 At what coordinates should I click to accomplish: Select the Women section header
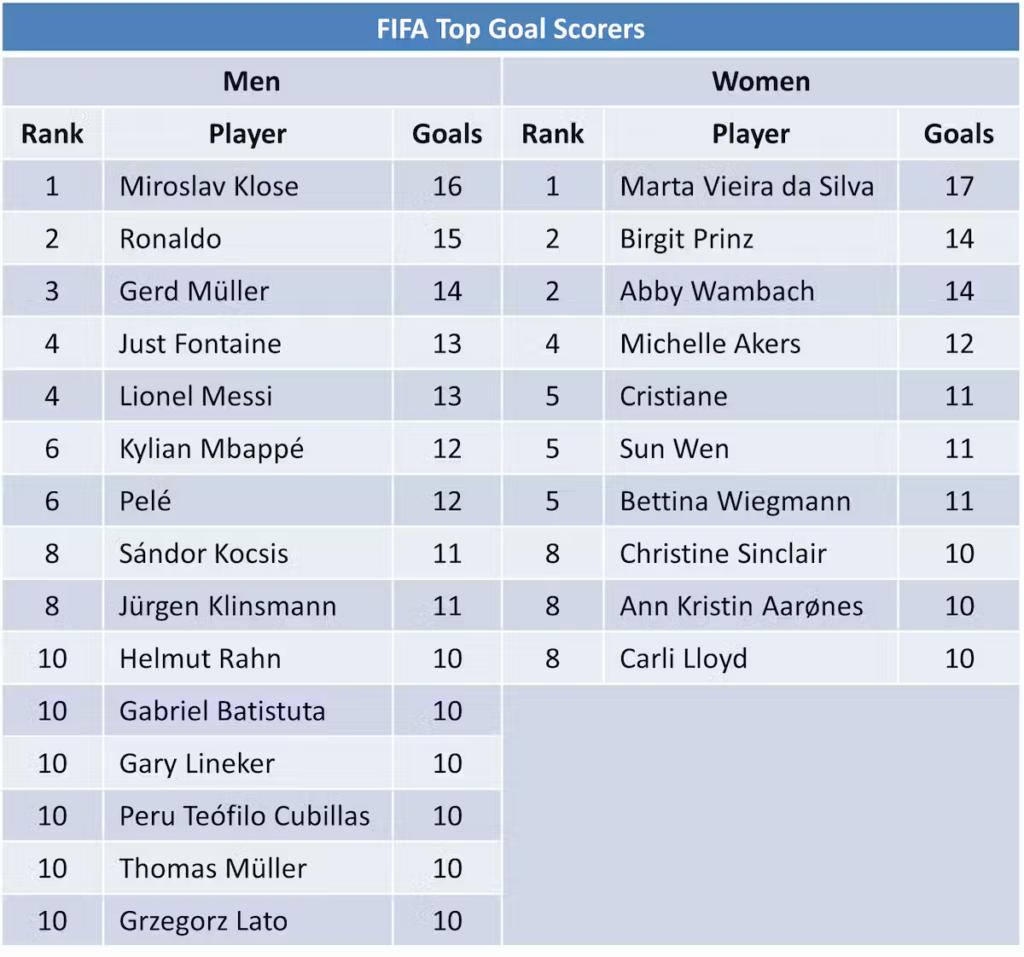[760, 81]
